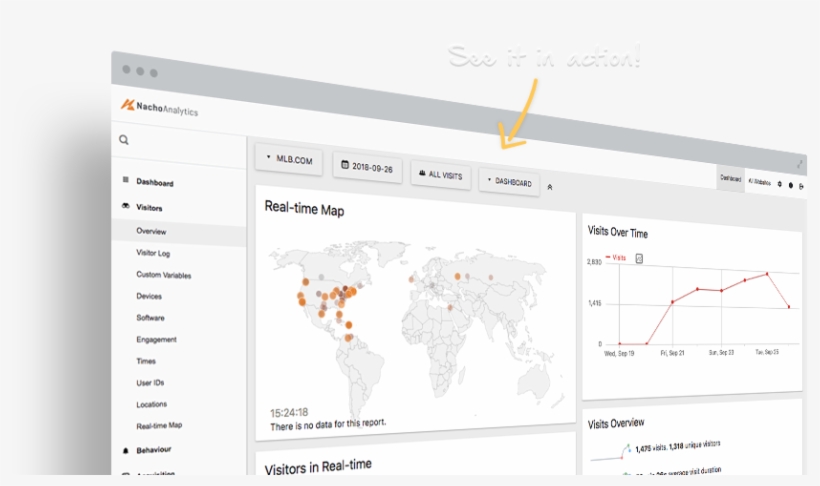
Task: Click the chart metrics picker icon beside Visits legend
Action: pos(639,258)
